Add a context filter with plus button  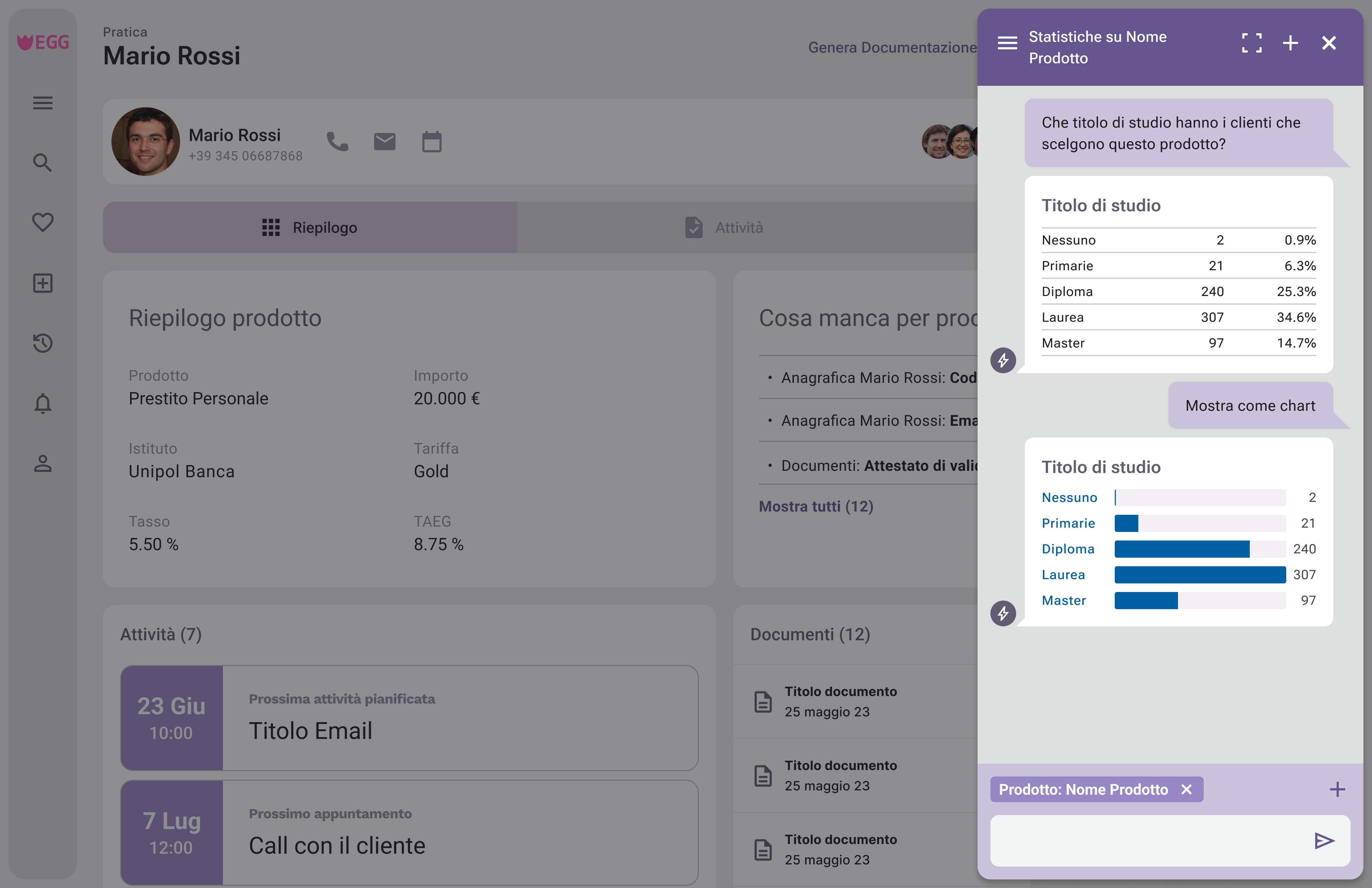coord(1337,789)
